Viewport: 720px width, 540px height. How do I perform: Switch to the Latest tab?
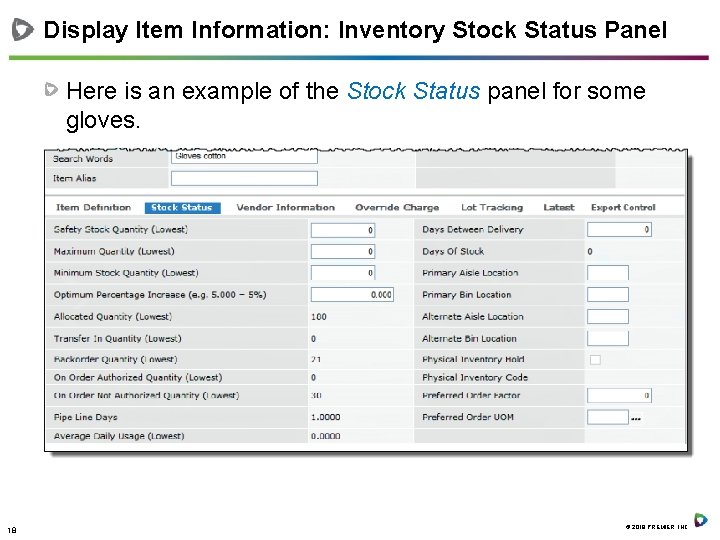click(559, 208)
